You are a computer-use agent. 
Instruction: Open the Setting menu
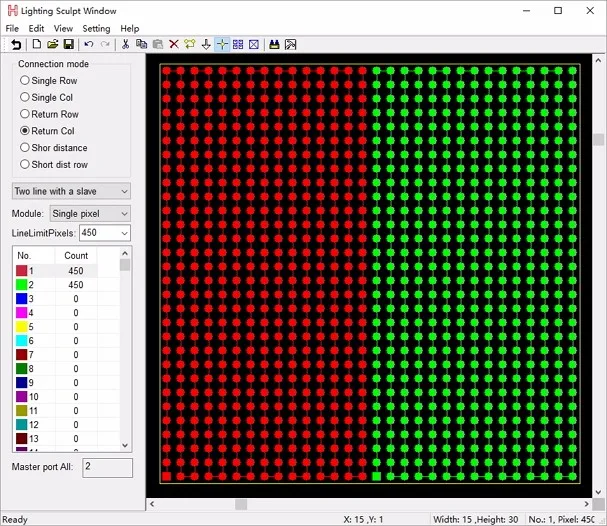coord(96,29)
